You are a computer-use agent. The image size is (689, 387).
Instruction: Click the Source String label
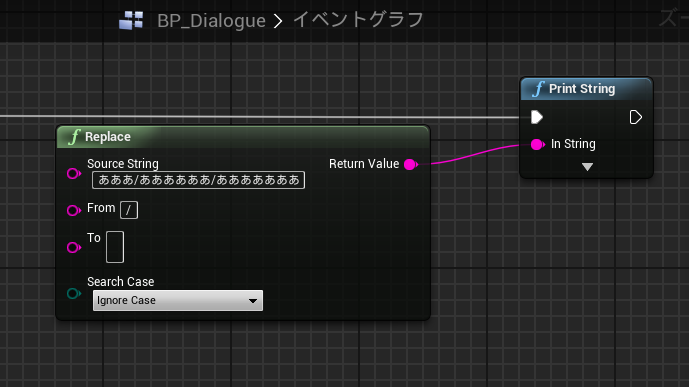pos(123,164)
